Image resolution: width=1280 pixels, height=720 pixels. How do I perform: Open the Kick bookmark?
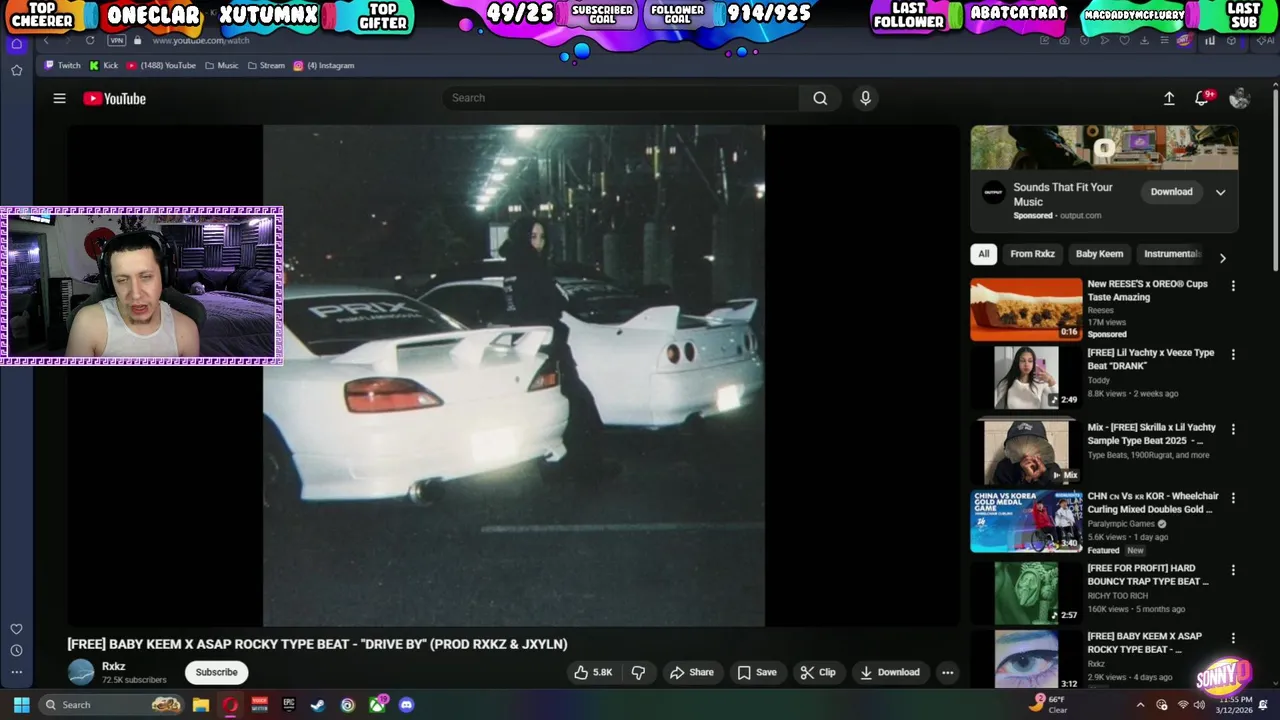coord(104,66)
